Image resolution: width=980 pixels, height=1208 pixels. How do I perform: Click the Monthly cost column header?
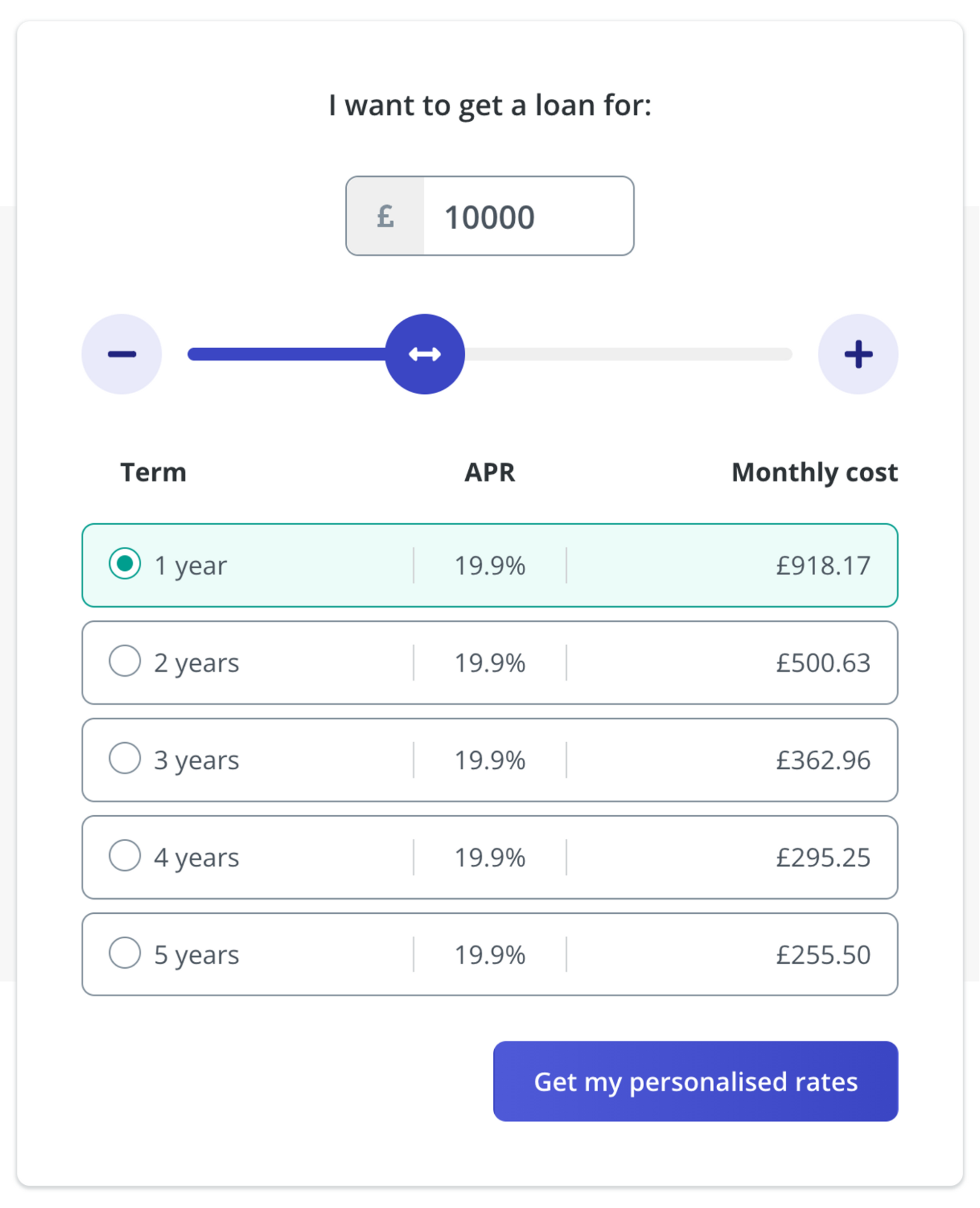tap(814, 473)
